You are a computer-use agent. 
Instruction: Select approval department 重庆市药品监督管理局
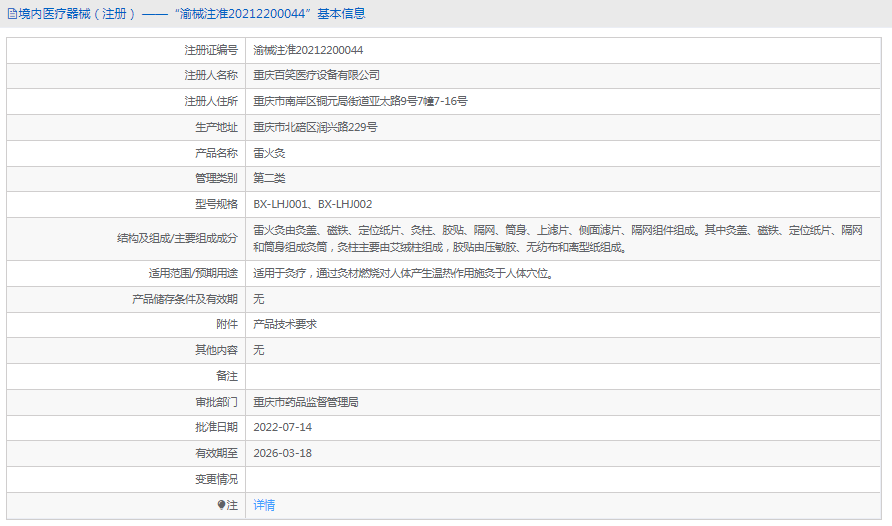coord(305,402)
